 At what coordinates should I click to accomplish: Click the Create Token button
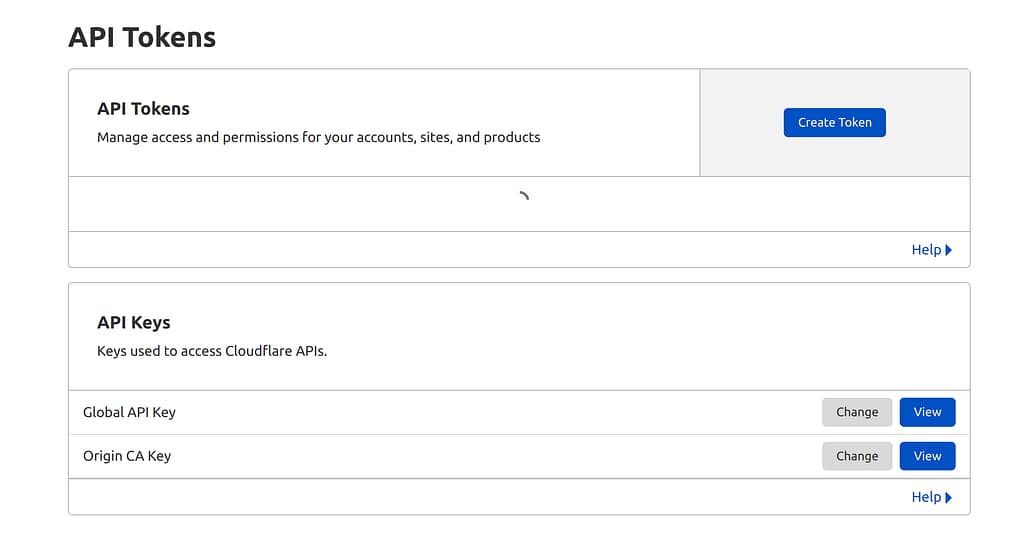pos(834,122)
